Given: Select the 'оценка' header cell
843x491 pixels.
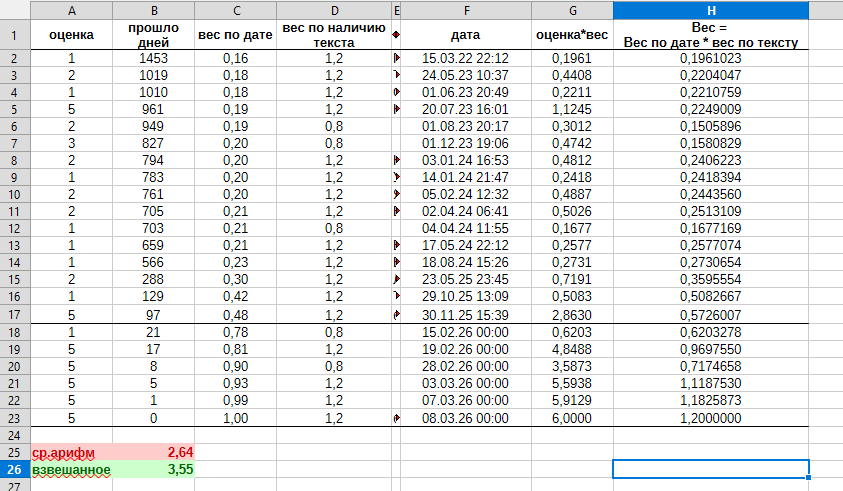Looking at the screenshot, I should point(71,35).
